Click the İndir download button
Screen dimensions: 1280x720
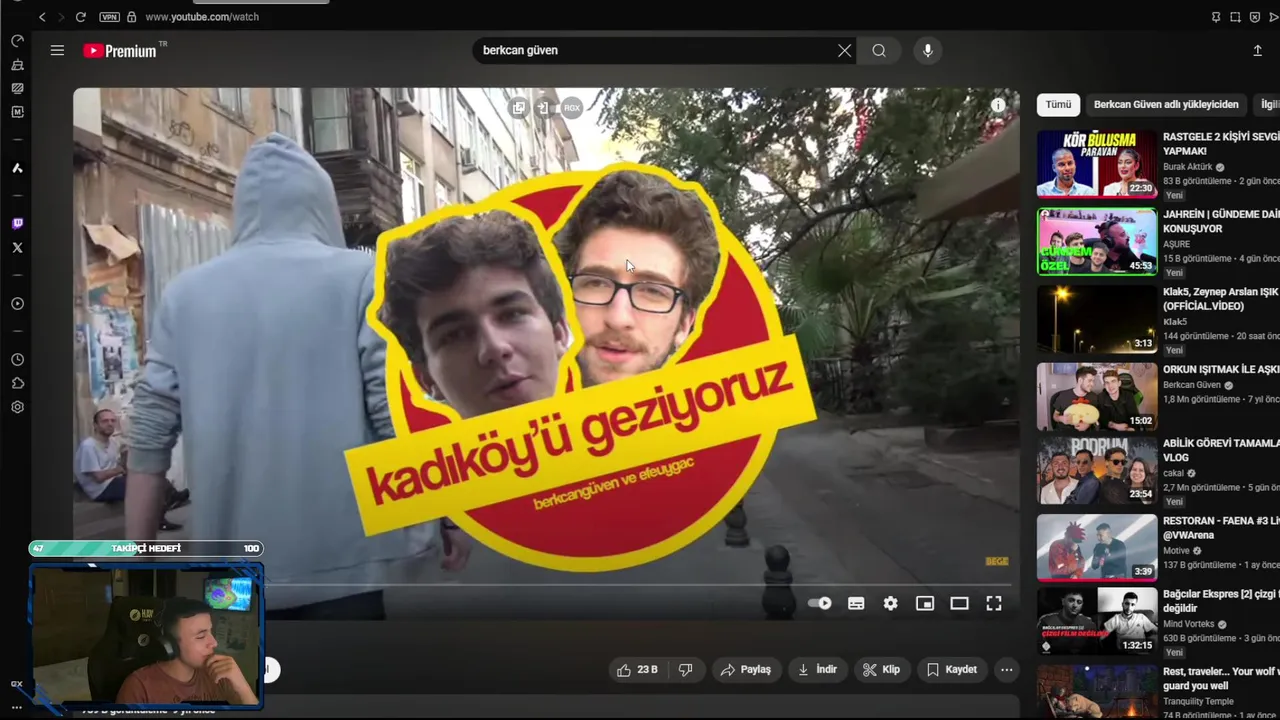(817, 670)
